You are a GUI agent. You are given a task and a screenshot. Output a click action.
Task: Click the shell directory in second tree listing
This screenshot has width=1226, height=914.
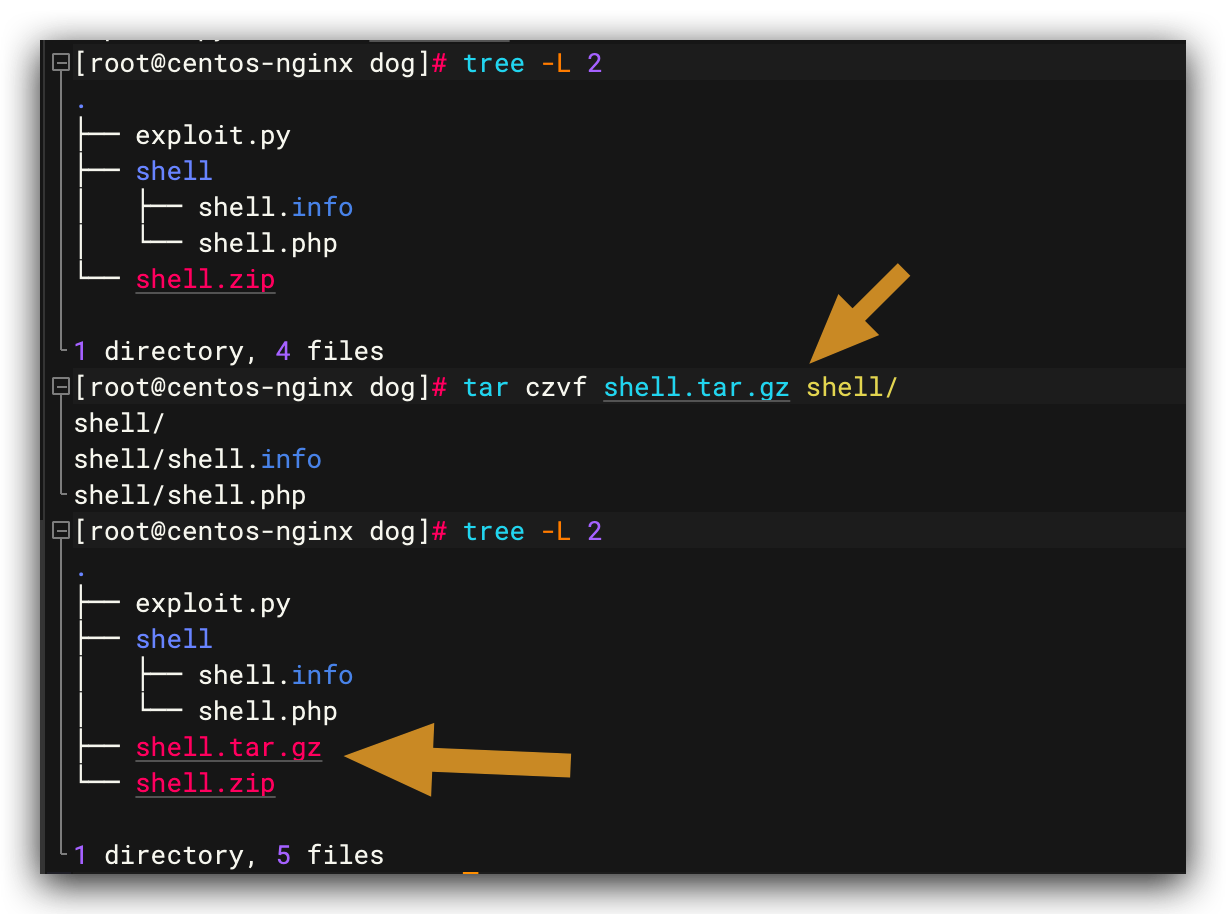(174, 639)
